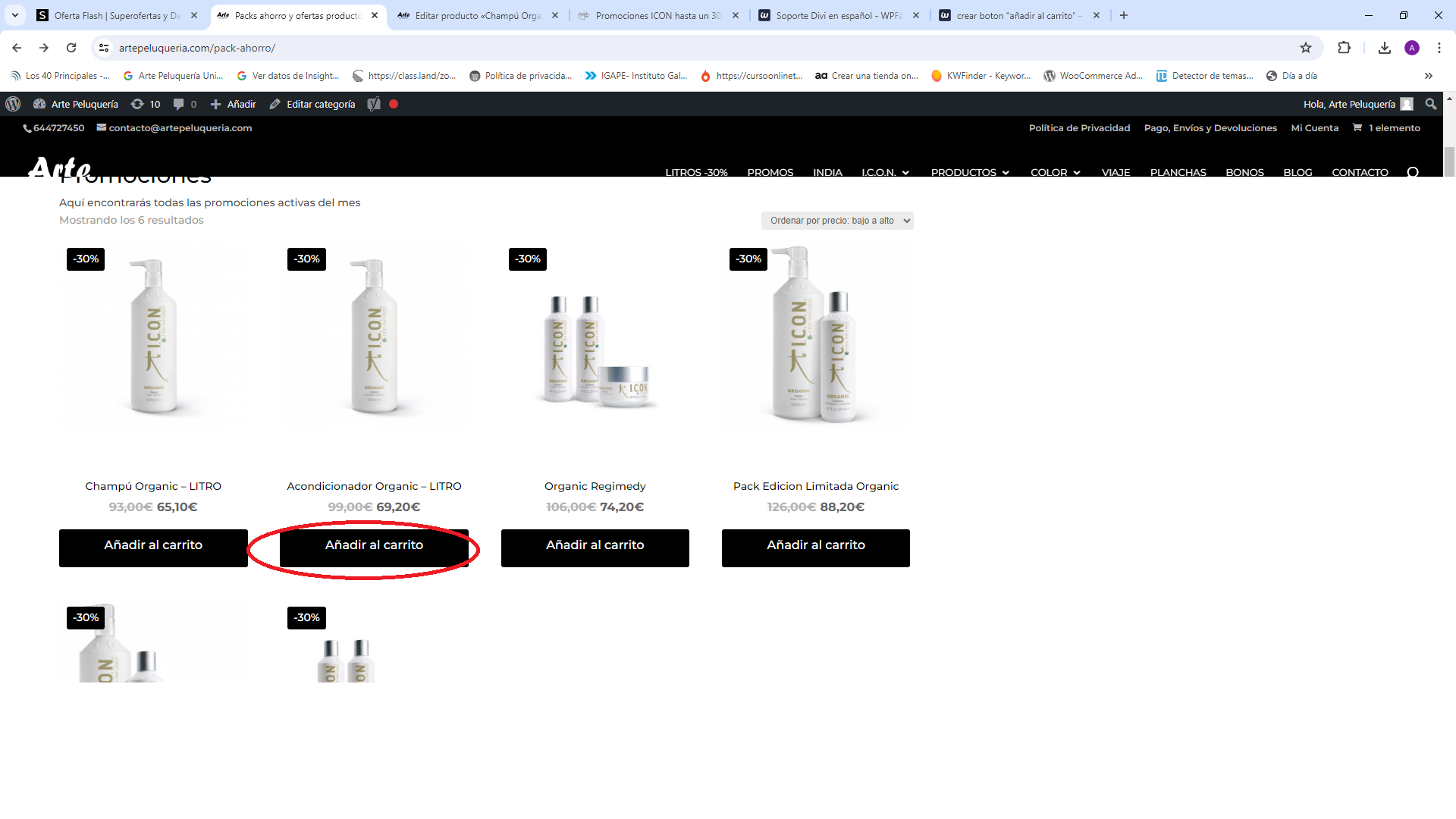Click Añadir in the admin bar
Image resolution: width=1456 pixels, height=819 pixels.
click(x=233, y=104)
